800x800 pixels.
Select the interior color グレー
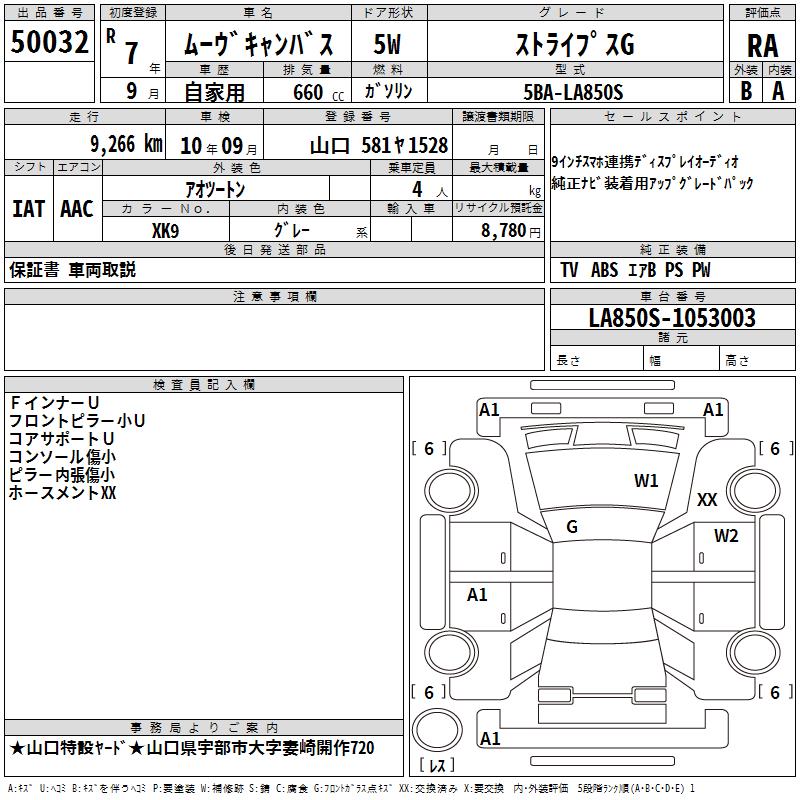[x=292, y=230]
